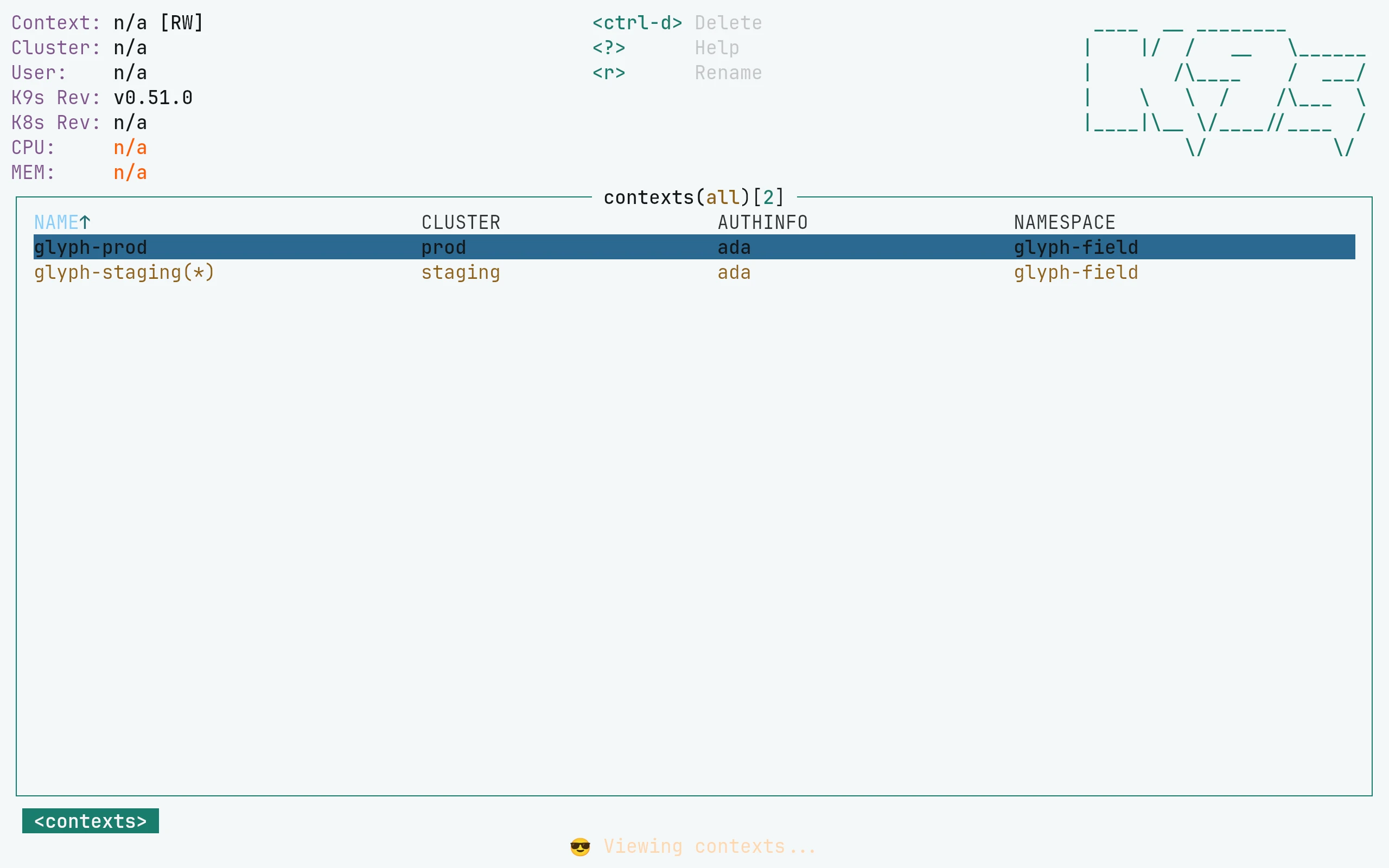
Task: Click the Context value n/a [RW]
Action: coord(159,23)
